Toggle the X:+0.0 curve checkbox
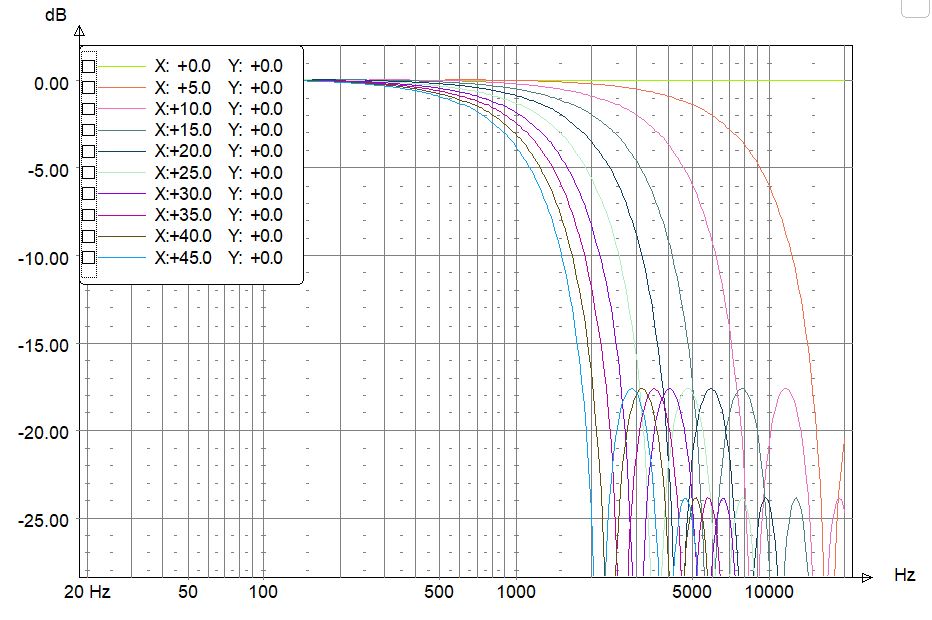The image size is (932, 620). click(x=89, y=66)
